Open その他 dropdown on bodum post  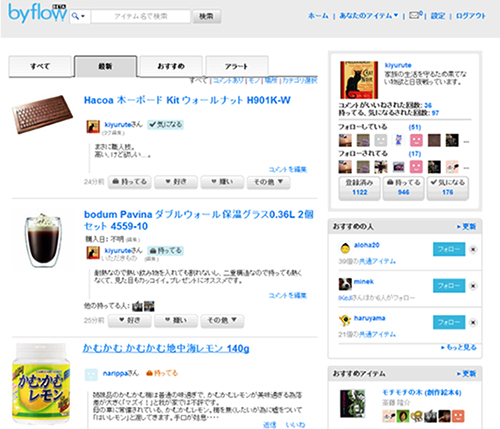(x=222, y=321)
